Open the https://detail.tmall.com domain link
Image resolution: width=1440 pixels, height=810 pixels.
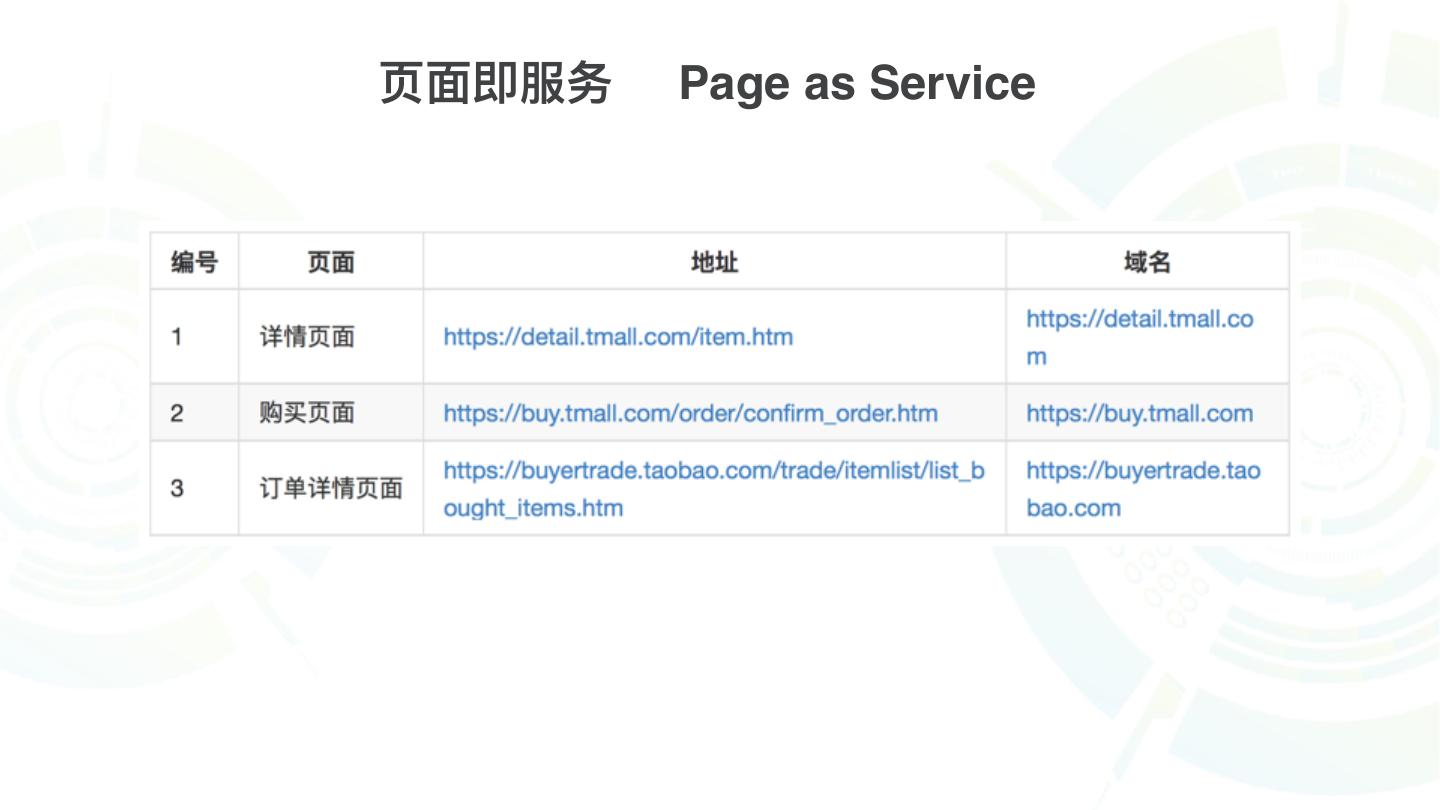tap(1139, 337)
